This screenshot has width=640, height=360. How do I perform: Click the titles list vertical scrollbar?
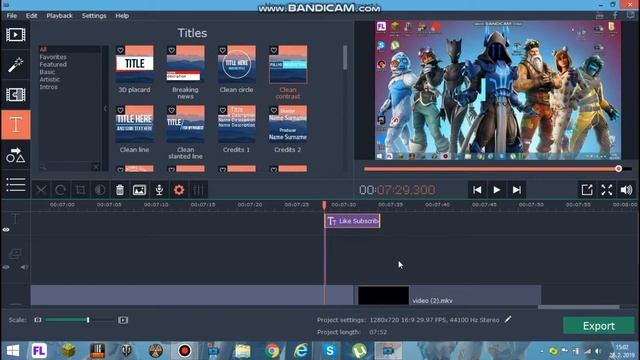345,57
